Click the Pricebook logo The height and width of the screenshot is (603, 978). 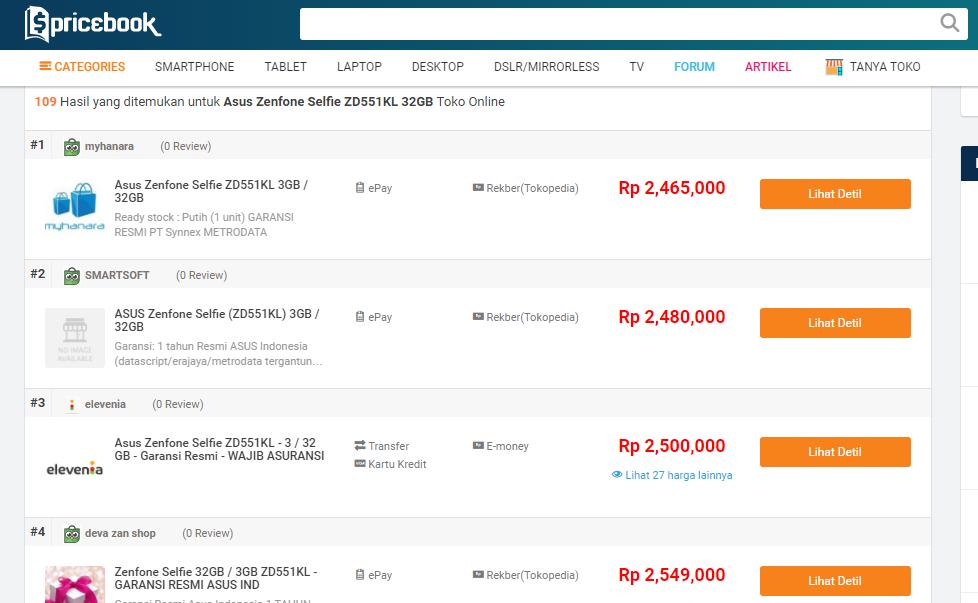click(x=92, y=24)
